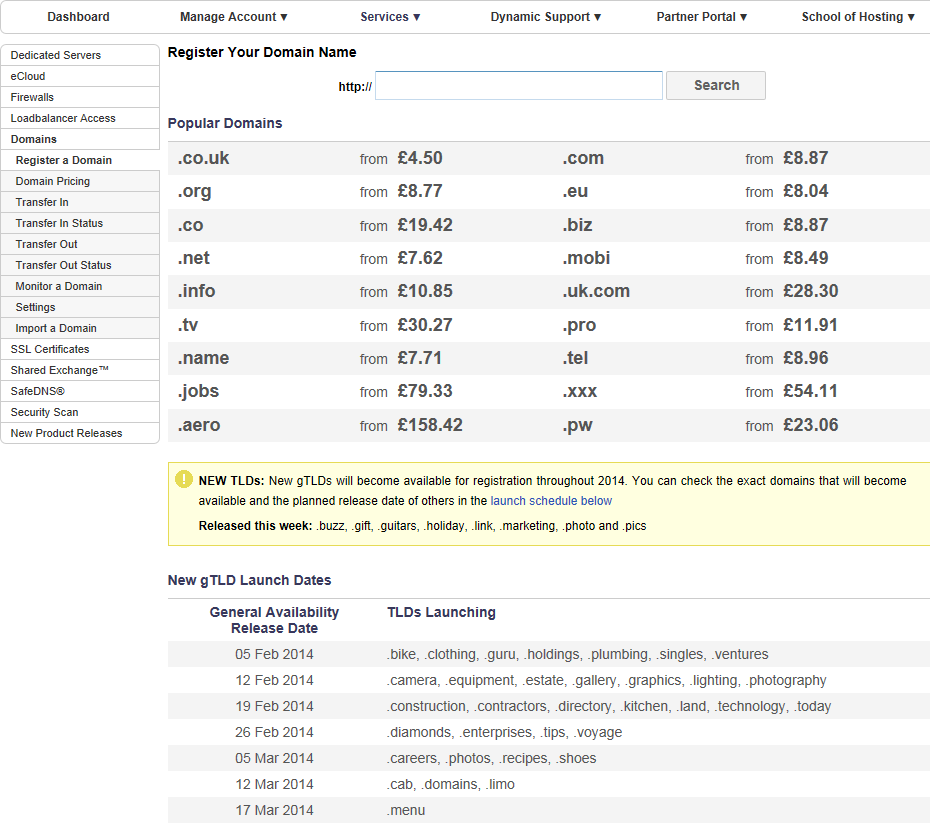Select the .net domain entry
The height and width of the screenshot is (827, 930).
pos(194,259)
